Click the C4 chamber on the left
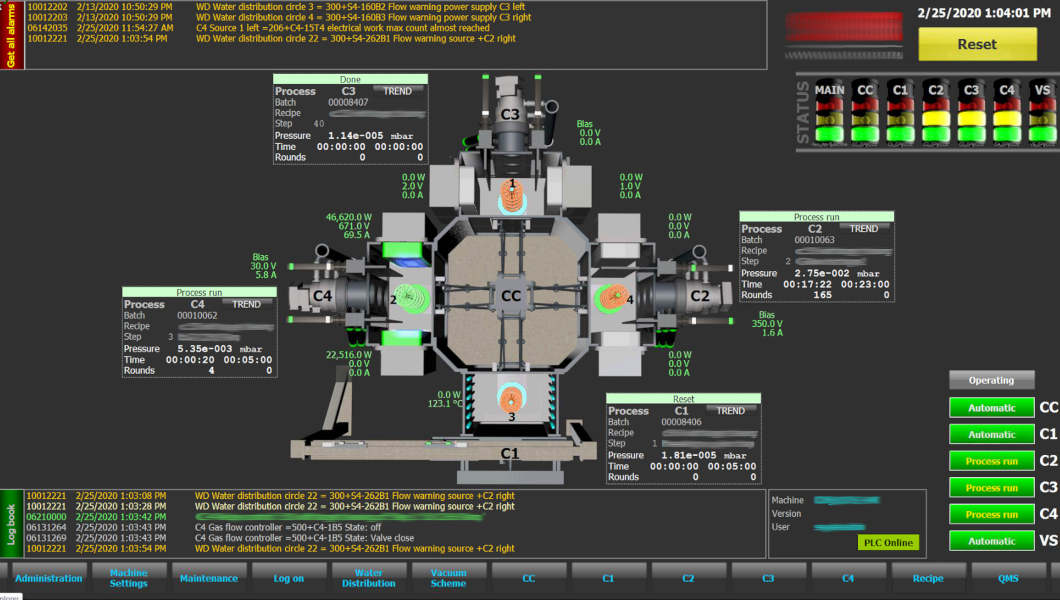The height and width of the screenshot is (600, 1060). 322,296
